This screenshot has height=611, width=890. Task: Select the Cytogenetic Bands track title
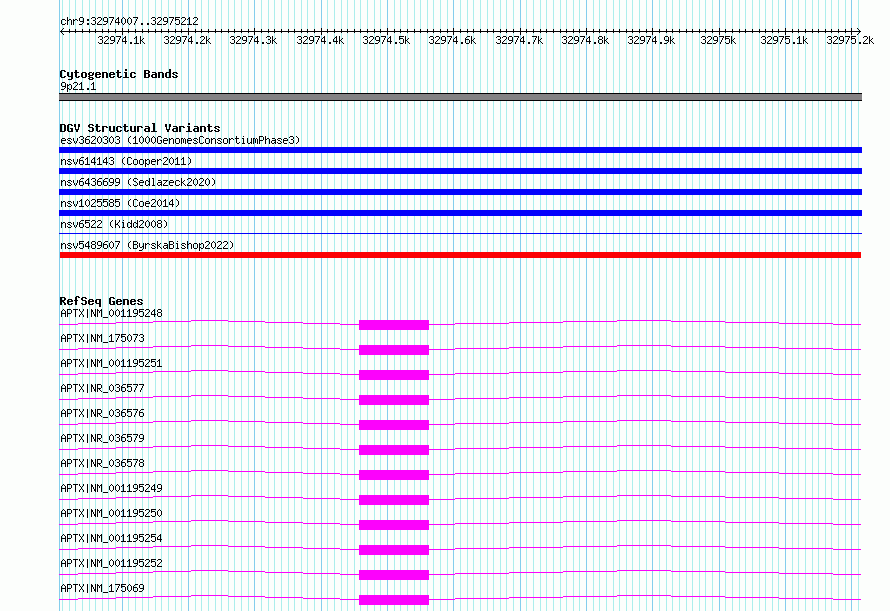[119, 74]
